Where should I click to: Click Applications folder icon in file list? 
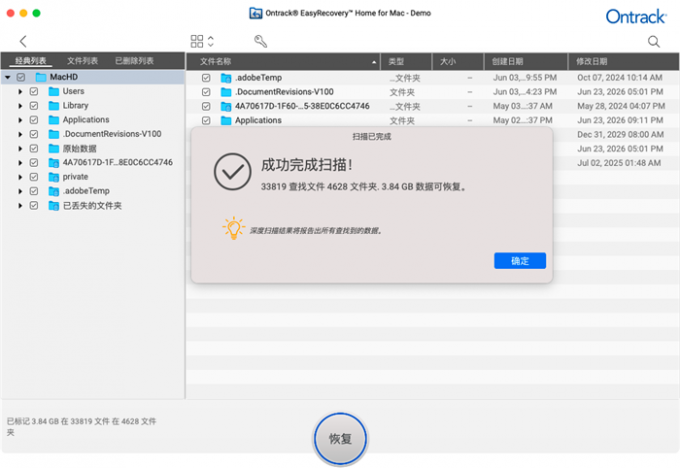pyautogui.click(x=226, y=121)
